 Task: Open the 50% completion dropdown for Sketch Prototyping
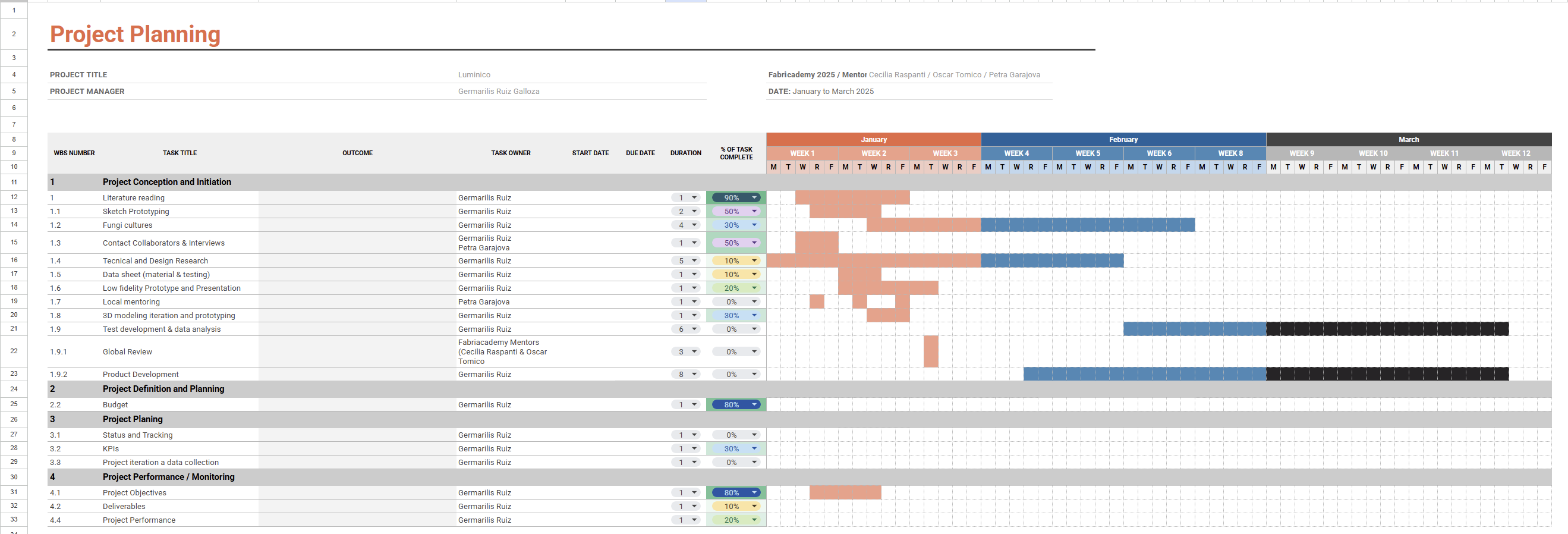pyautogui.click(x=736, y=211)
